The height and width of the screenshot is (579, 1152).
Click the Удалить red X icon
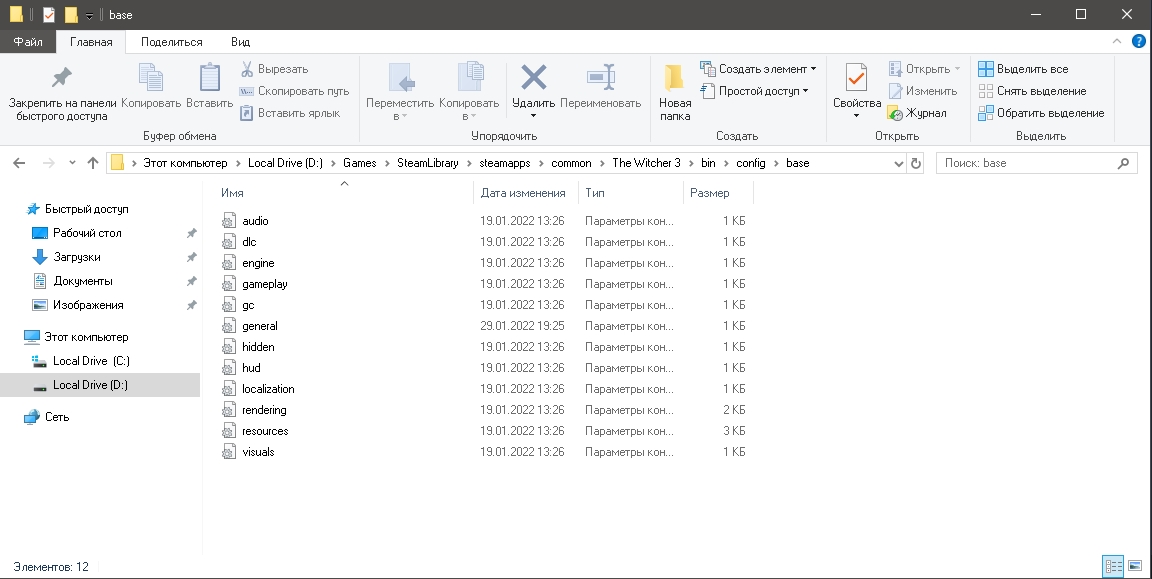coord(533,78)
